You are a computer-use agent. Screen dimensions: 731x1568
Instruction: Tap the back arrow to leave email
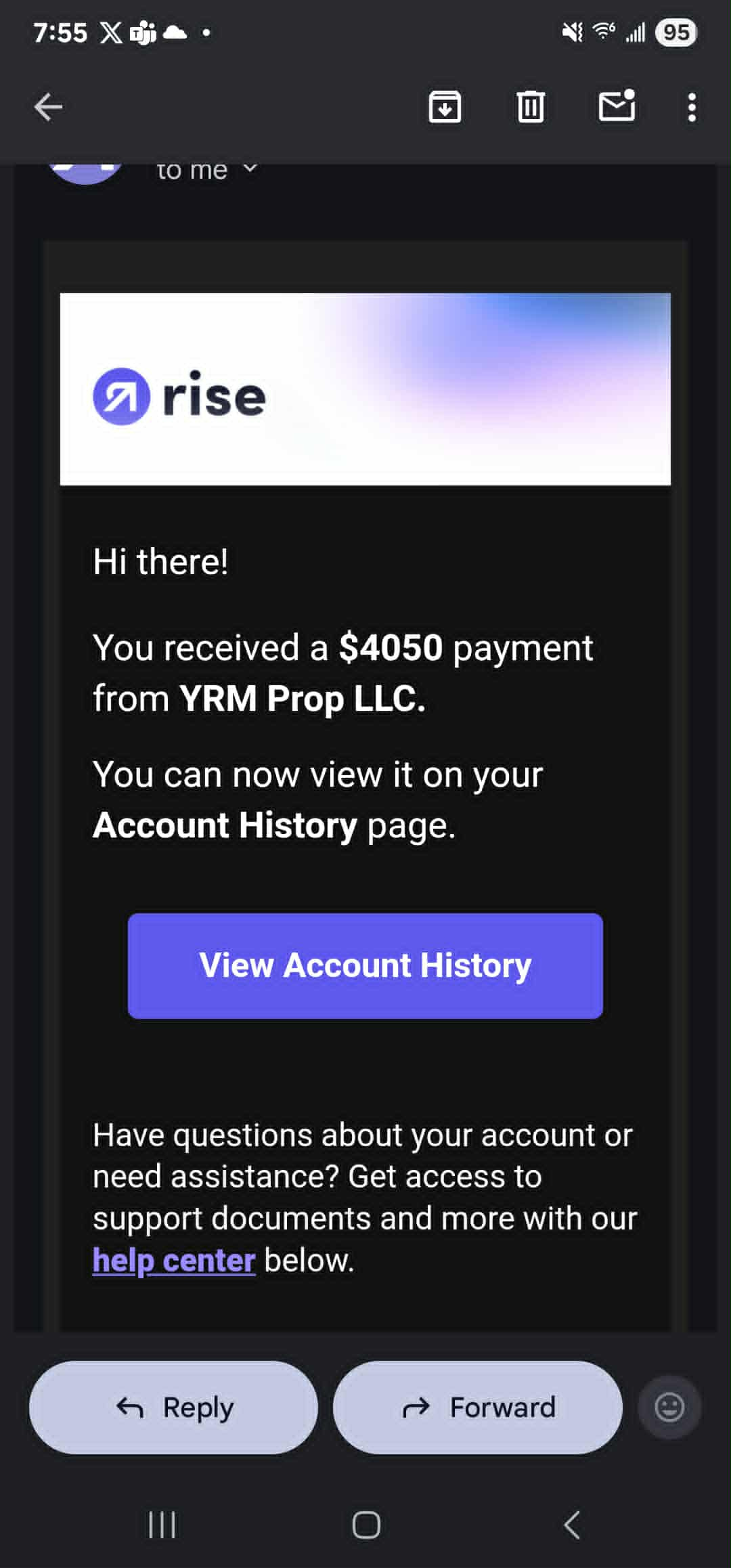coord(48,107)
